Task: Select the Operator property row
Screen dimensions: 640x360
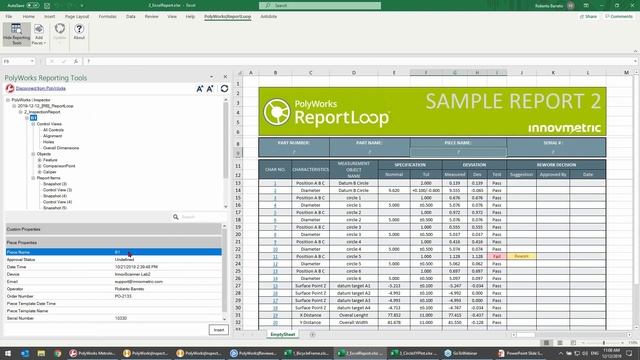Action: 113,289
